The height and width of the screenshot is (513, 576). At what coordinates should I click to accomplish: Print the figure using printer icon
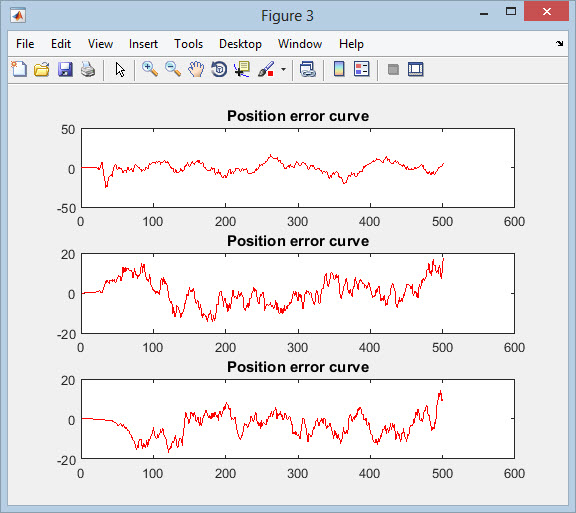[88, 69]
